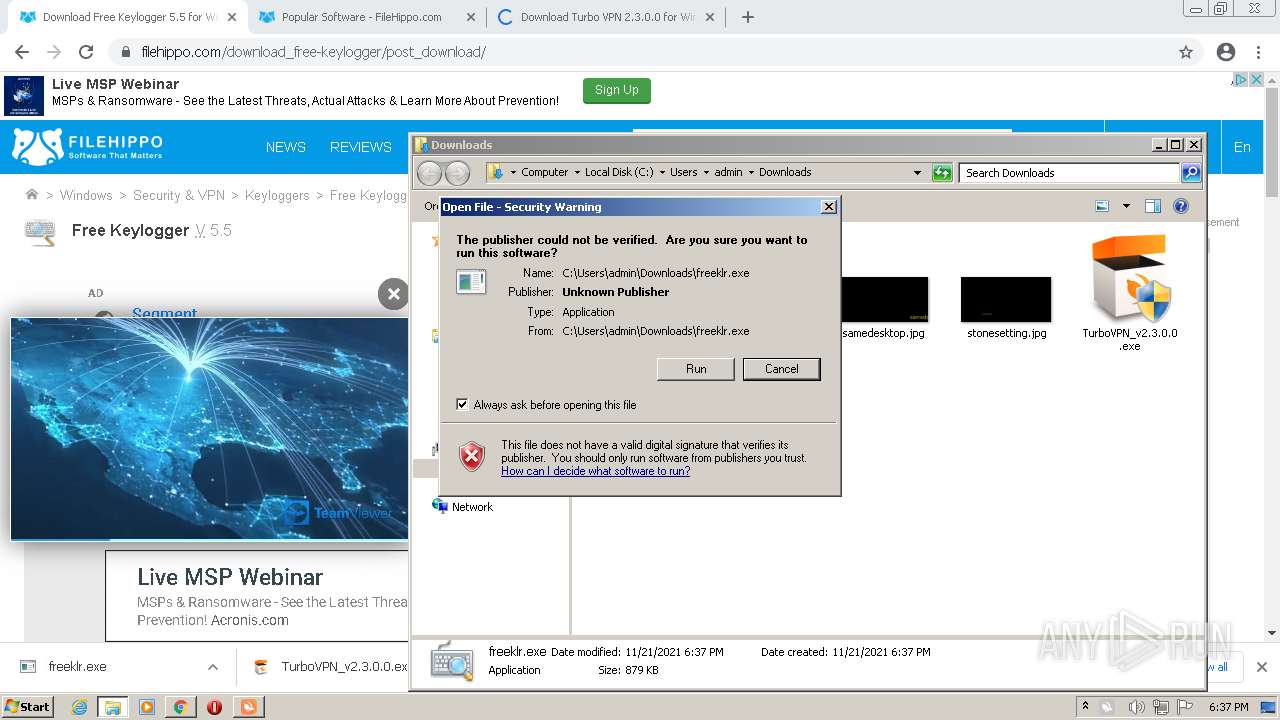Screen dimensions: 1280x720
Task: Switch to 'Download Turbo VPN 2.3.0.0' tab
Action: (x=607, y=17)
